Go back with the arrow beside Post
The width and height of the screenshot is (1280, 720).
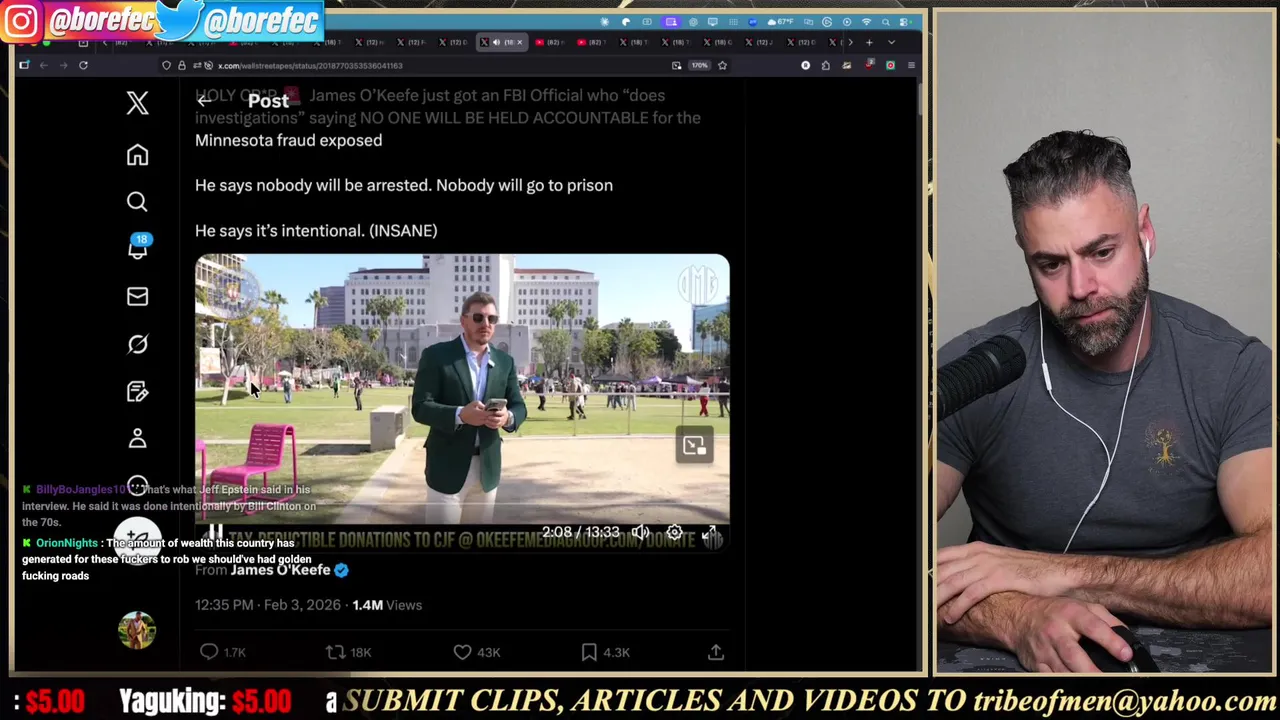click(x=204, y=100)
